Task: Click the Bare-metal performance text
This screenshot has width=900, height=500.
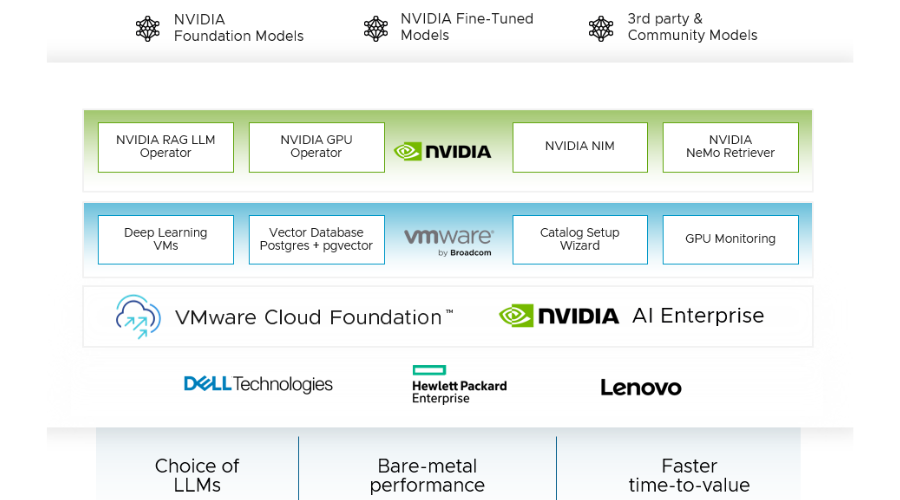Action: click(427, 475)
